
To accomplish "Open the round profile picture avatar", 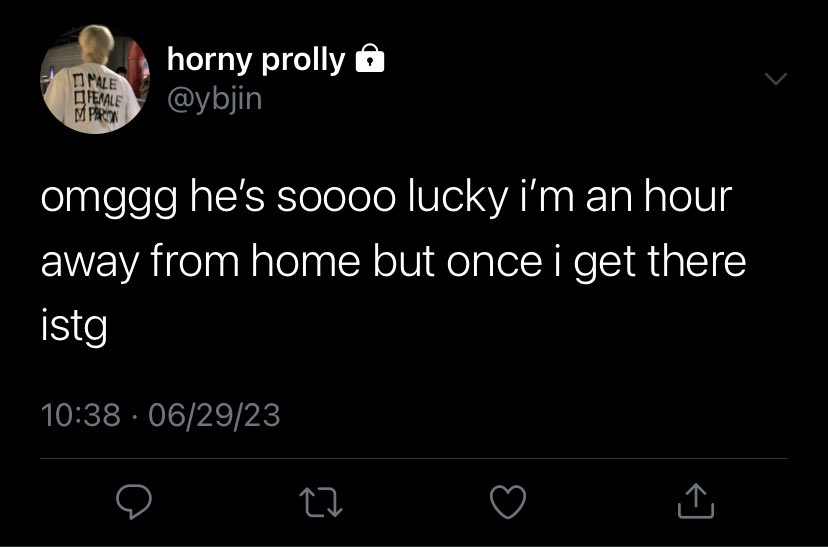I will coord(95,79).
